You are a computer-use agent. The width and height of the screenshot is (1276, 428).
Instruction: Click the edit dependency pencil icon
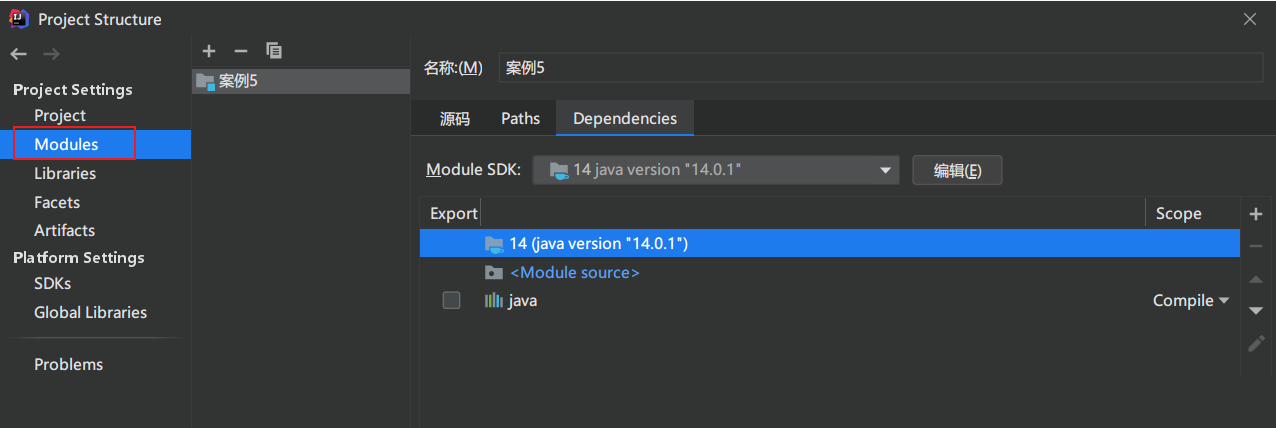(x=1256, y=344)
